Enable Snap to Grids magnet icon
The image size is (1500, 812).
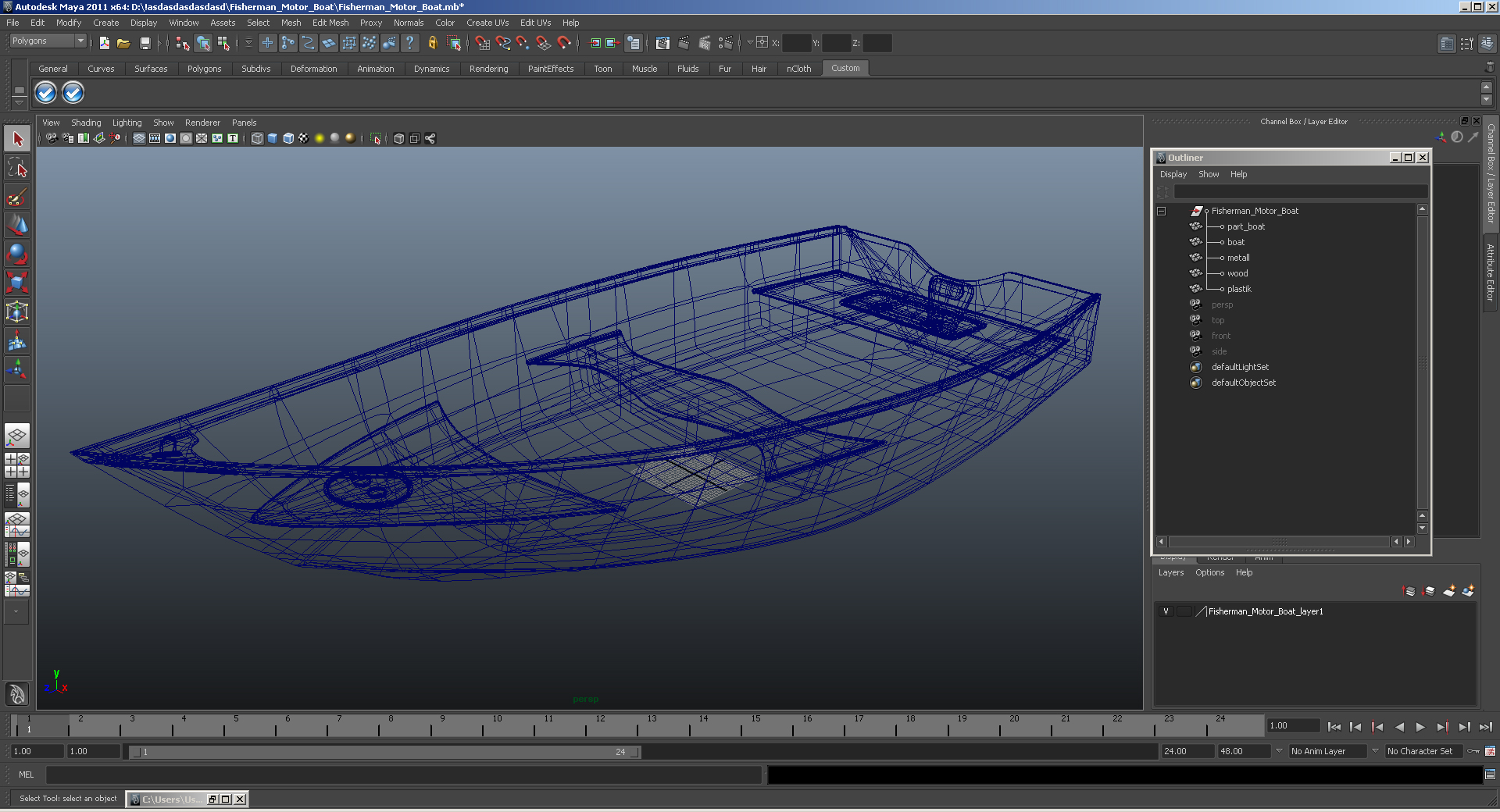pyautogui.click(x=482, y=43)
